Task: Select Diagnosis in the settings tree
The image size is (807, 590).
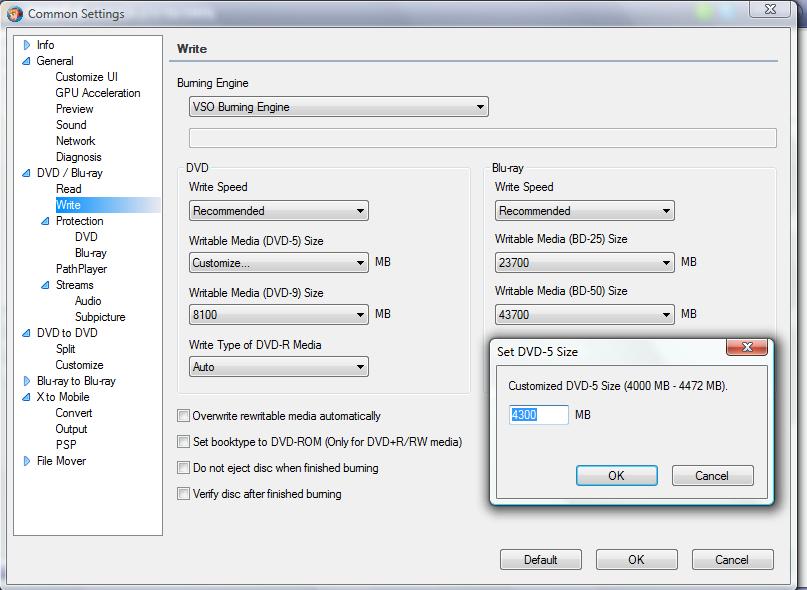Action: coord(79,157)
